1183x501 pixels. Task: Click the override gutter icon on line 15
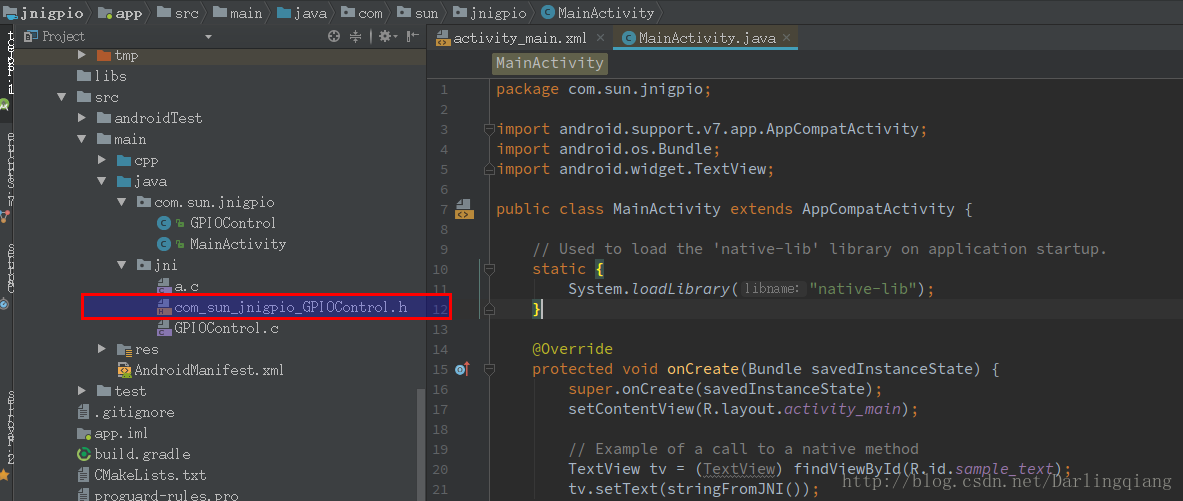click(x=462, y=369)
